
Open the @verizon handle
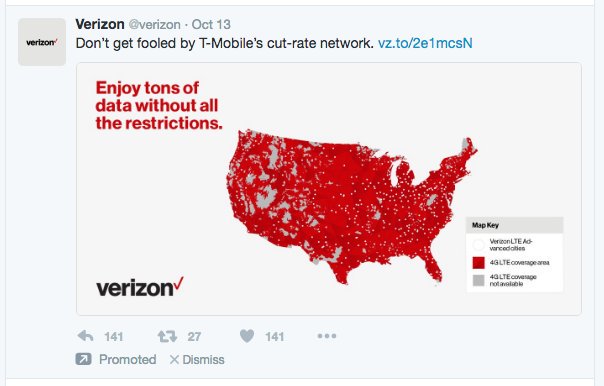pos(154,25)
